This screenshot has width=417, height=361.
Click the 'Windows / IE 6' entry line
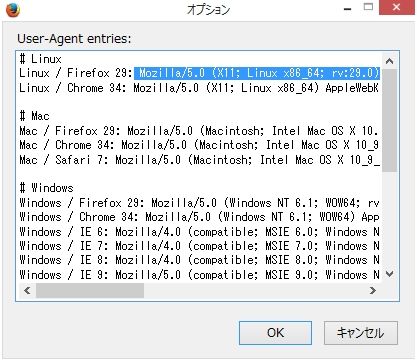click(199, 232)
